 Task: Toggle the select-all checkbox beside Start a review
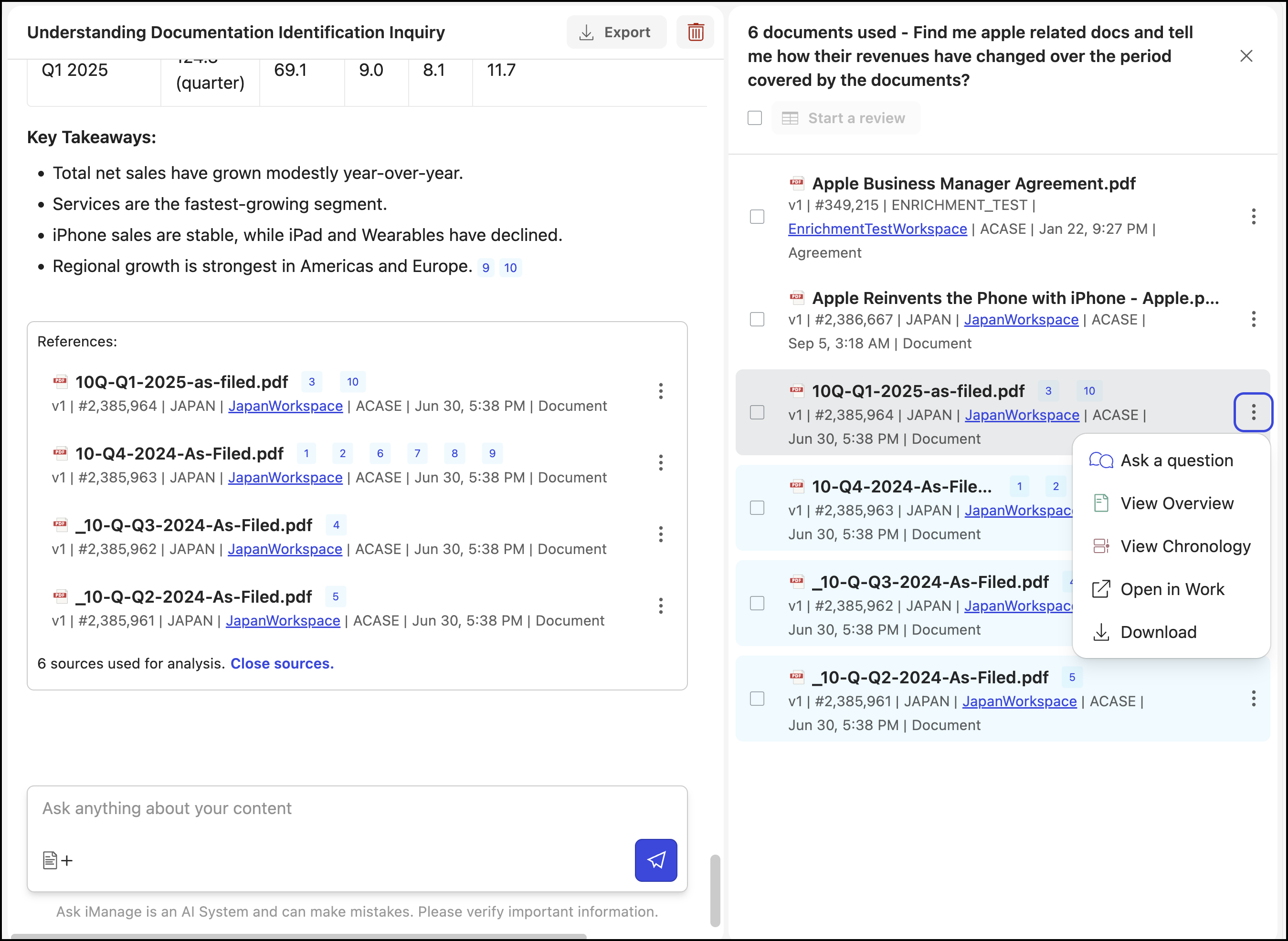click(755, 118)
